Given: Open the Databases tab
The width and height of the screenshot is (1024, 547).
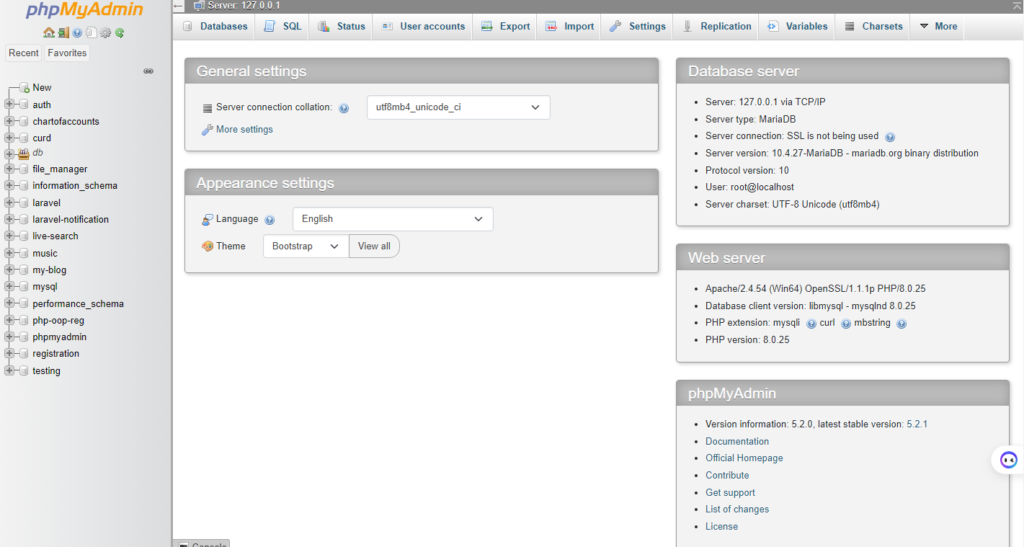Looking at the screenshot, I should 216,27.
